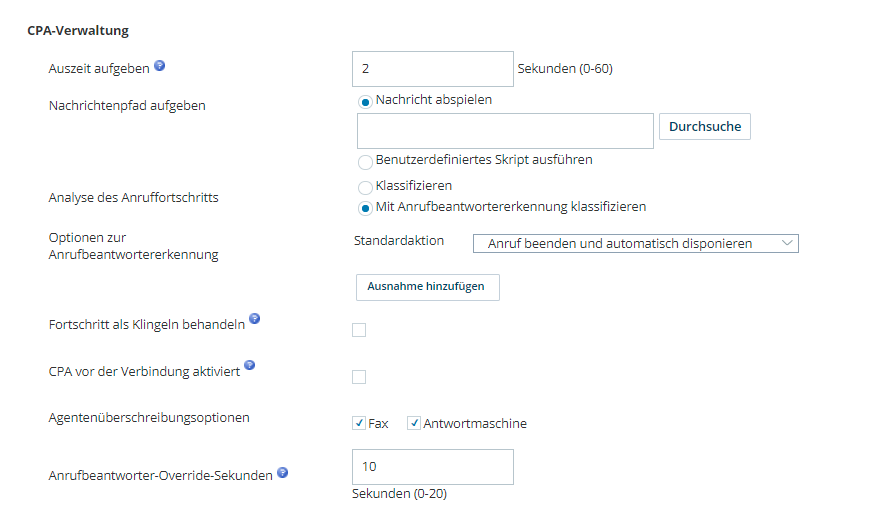Click the Agentenüberschreibungsoptionen label
The image size is (872, 522).
click(x=149, y=417)
